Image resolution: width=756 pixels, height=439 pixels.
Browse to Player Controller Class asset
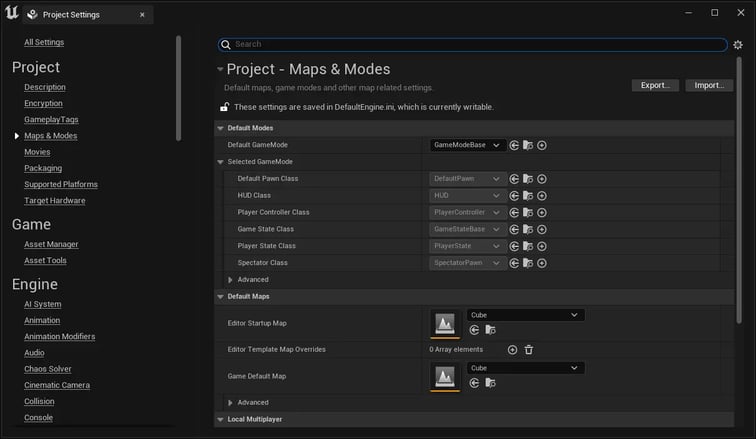(x=528, y=213)
